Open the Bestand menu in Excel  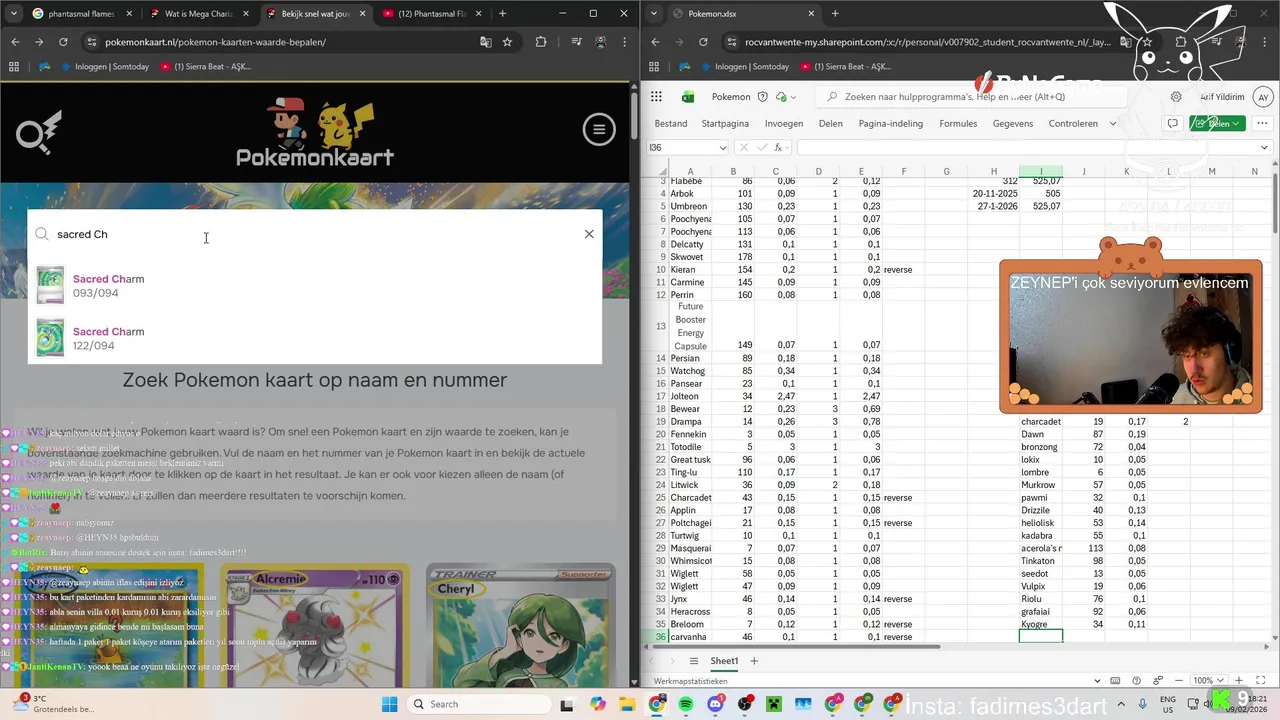671,123
